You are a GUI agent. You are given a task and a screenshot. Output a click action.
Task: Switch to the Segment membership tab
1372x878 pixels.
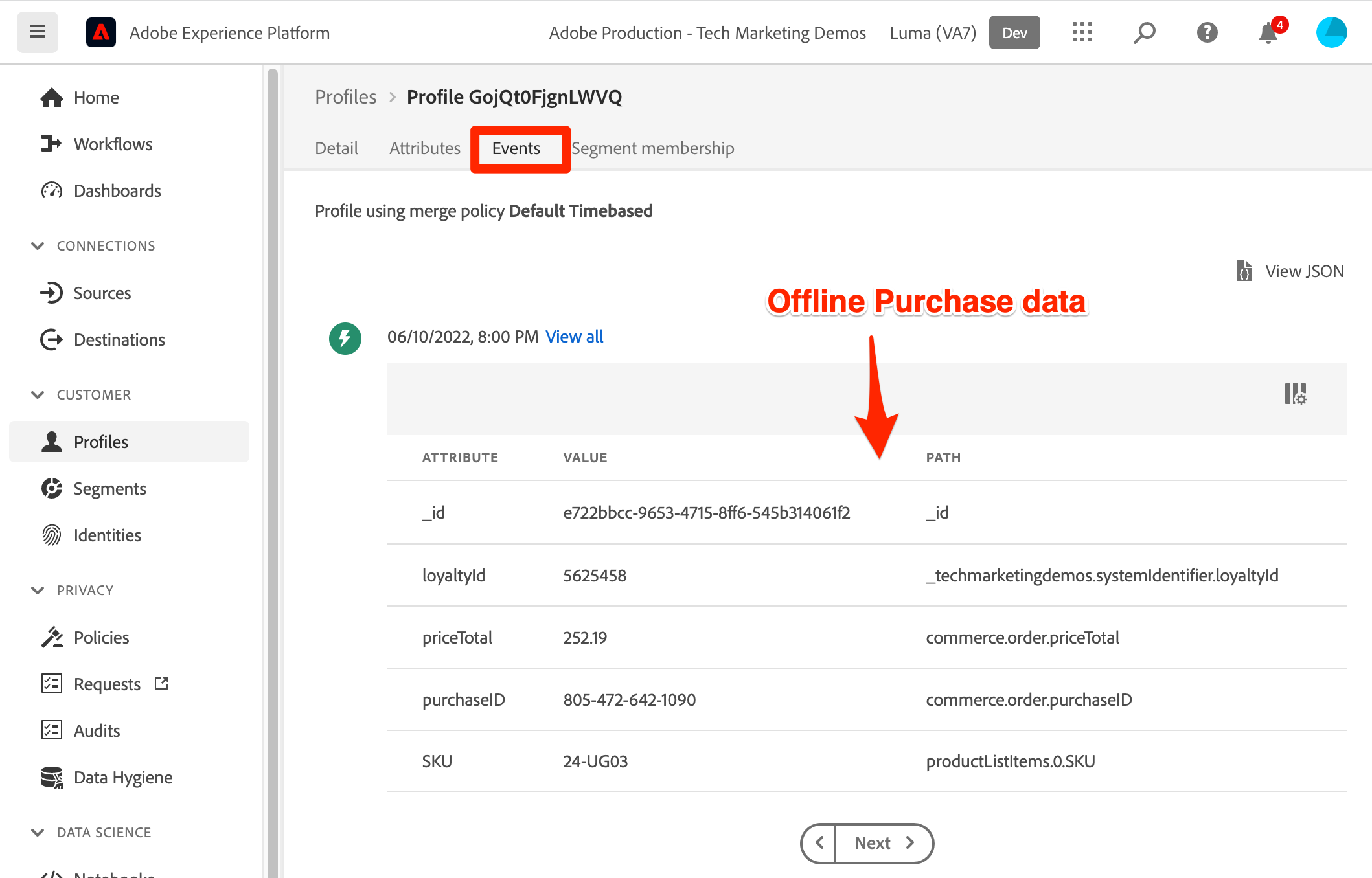[652, 148]
